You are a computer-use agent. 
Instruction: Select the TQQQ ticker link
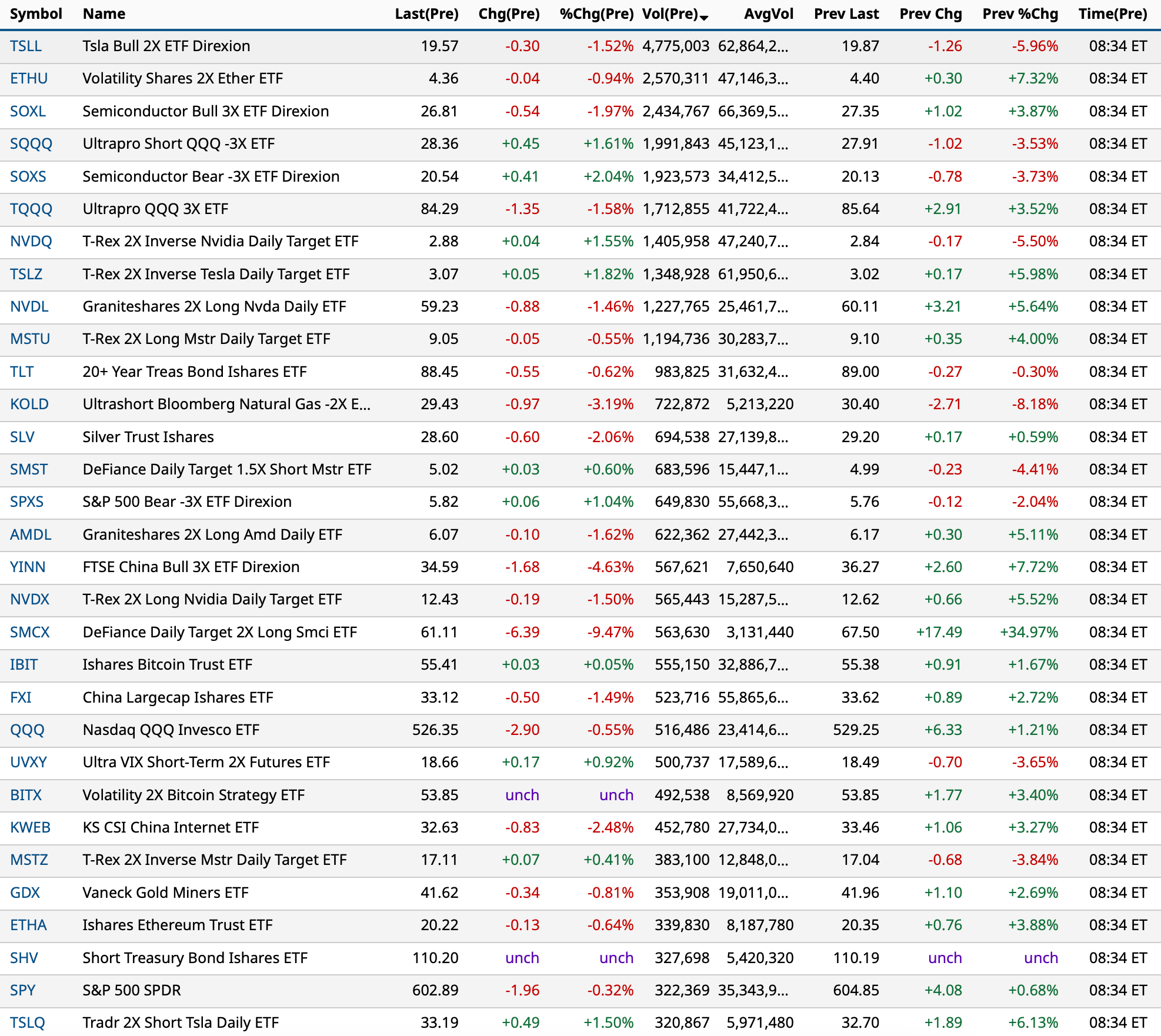point(31,209)
